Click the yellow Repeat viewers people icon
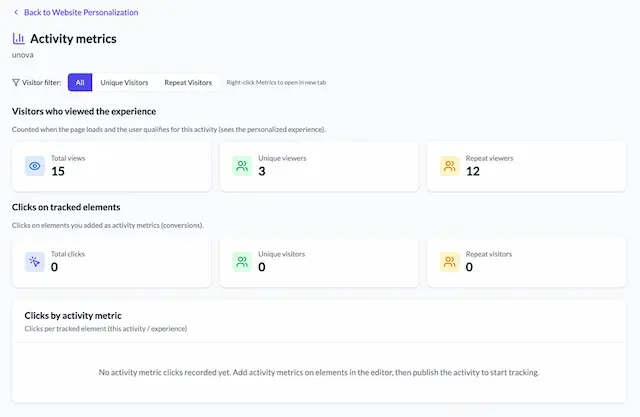Image resolution: width=640 pixels, height=417 pixels. (449, 166)
